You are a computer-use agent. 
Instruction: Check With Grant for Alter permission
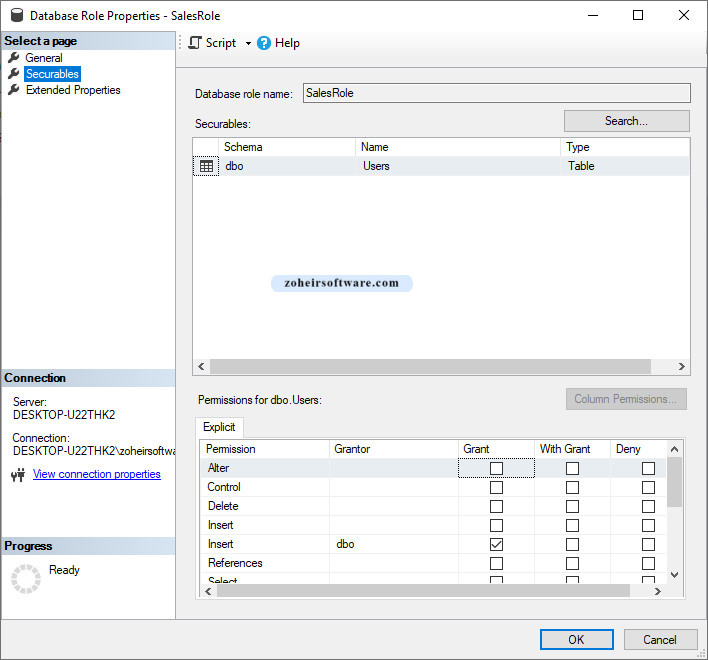pyautogui.click(x=572, y=468)
